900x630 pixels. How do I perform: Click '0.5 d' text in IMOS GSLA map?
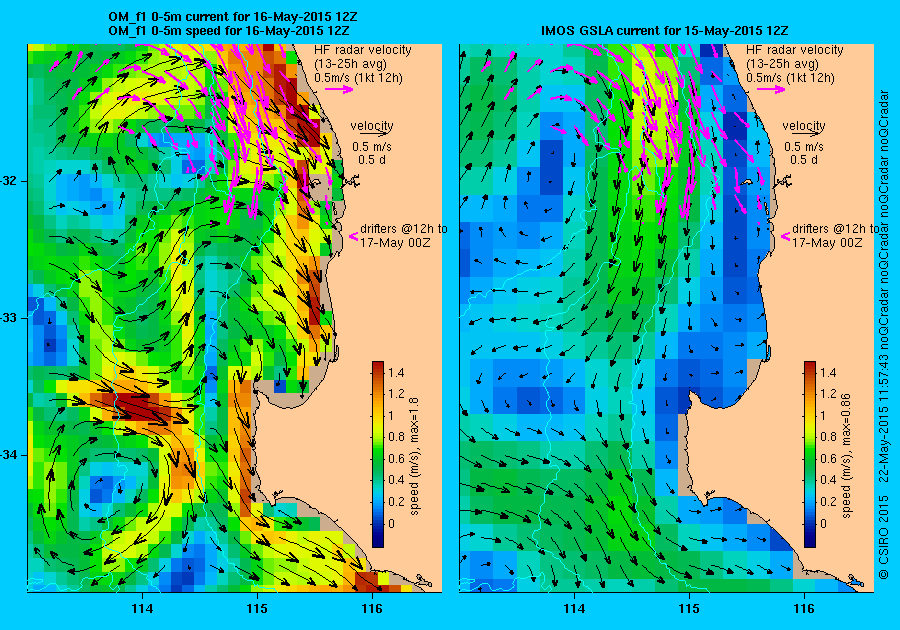804,160
